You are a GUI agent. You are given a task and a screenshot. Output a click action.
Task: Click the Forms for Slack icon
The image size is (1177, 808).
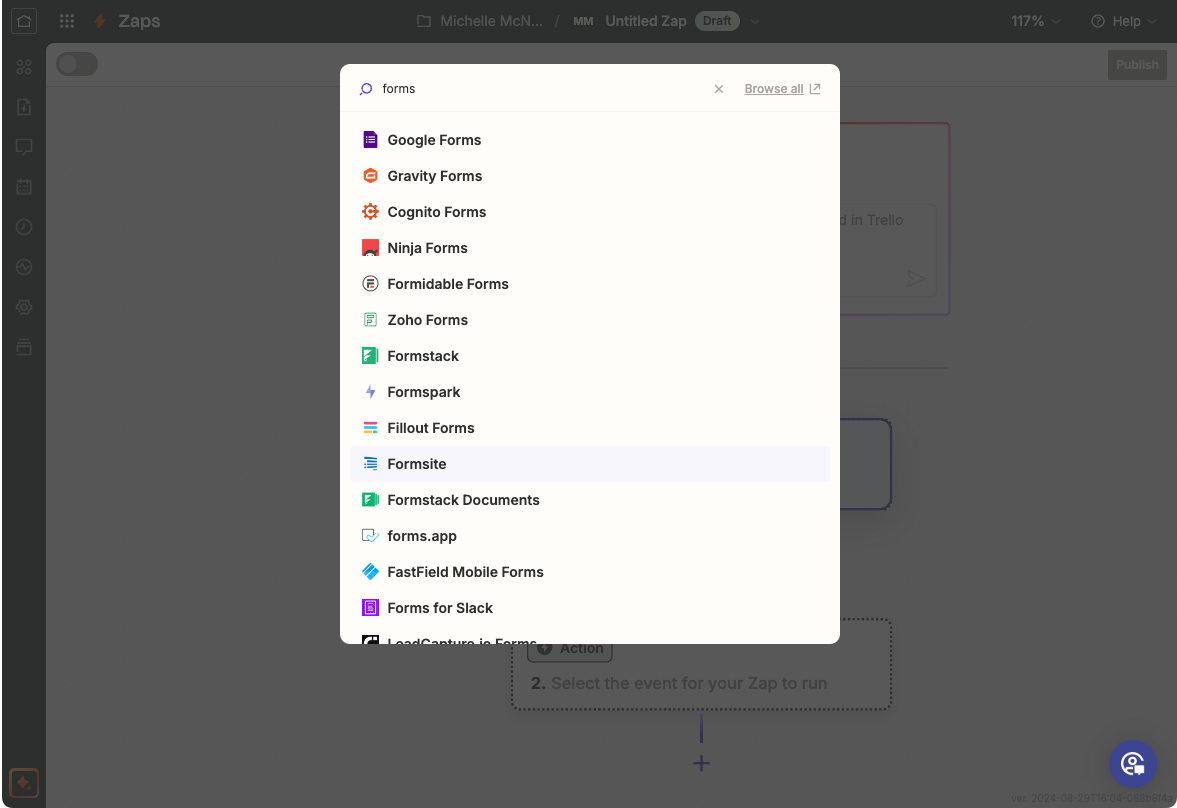(x=370, y=608)
